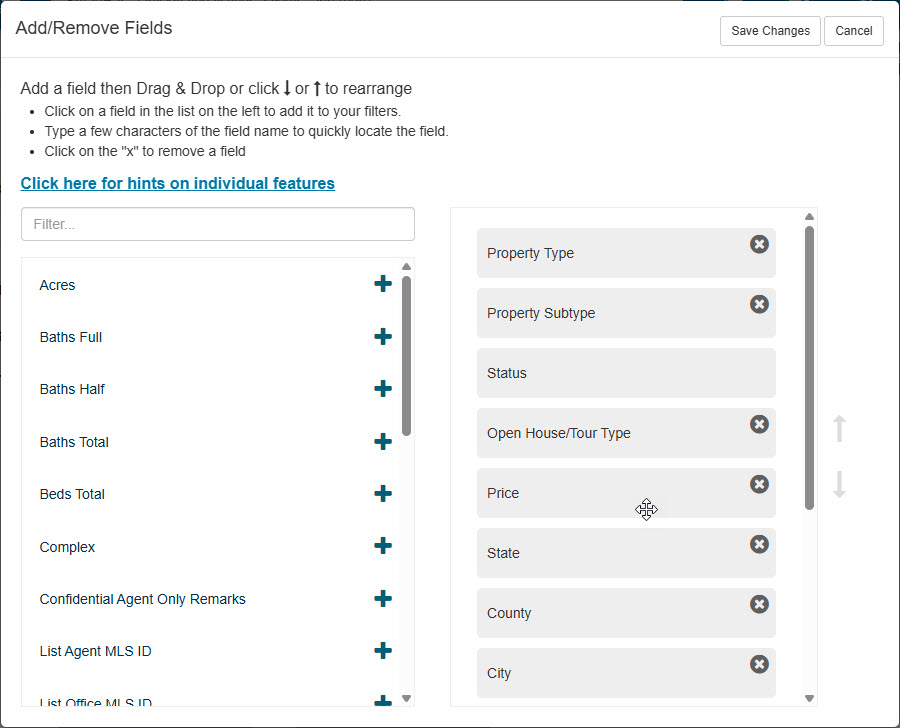Remove the Price field using x icon
Screen dimensions: 900x728
tap(759, 484)
